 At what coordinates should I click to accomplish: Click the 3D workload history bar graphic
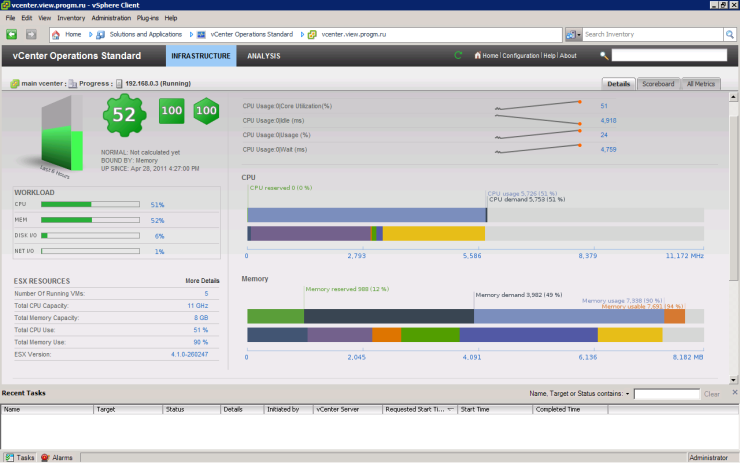[62, 135]
